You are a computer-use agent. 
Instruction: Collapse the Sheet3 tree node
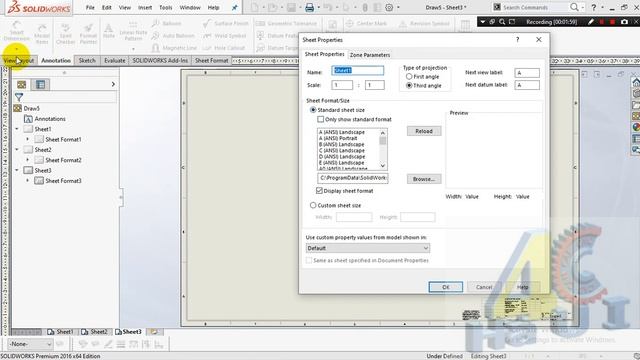click(x=17, y=170)
